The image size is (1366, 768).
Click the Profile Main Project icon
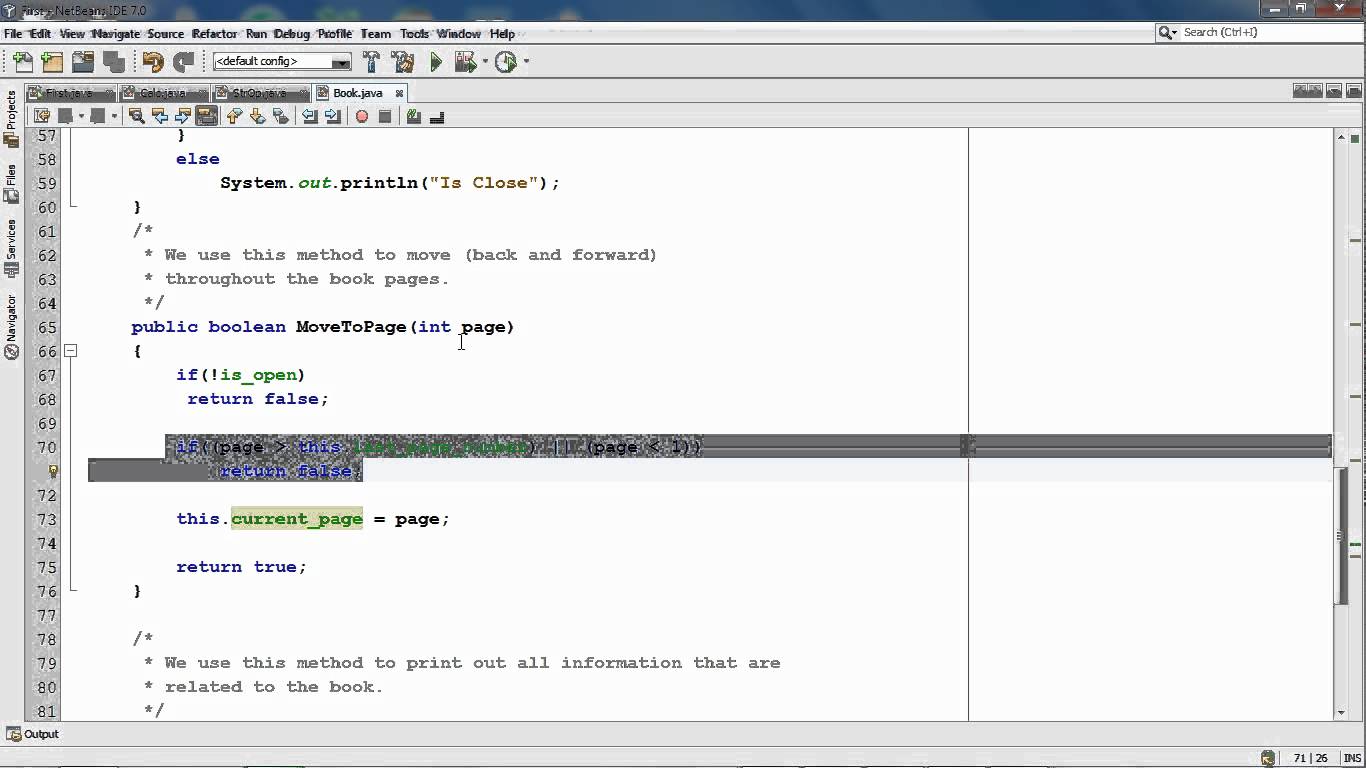(x=506, y=62)
